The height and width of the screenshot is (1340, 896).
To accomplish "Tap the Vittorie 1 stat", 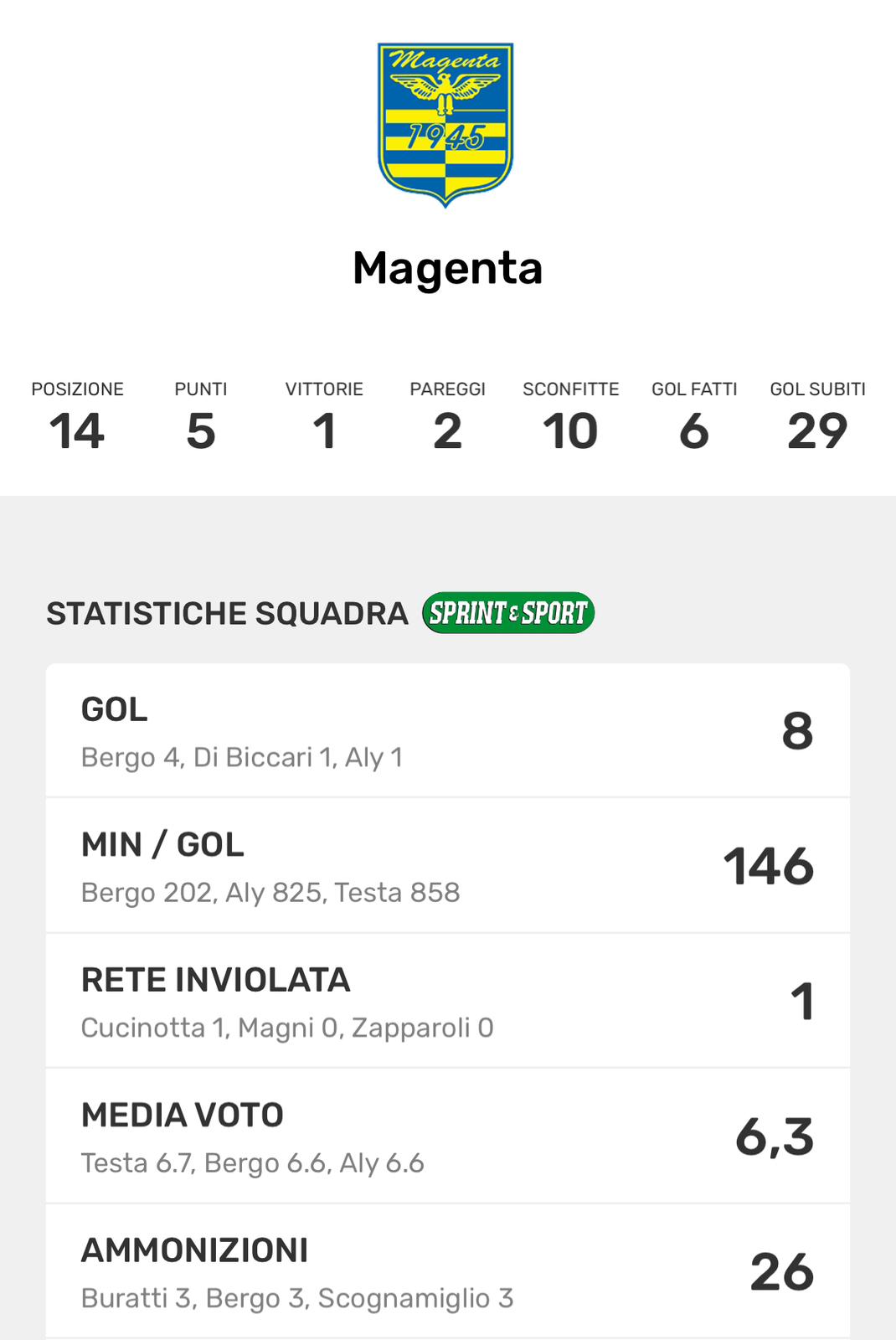I will (324, 418).
